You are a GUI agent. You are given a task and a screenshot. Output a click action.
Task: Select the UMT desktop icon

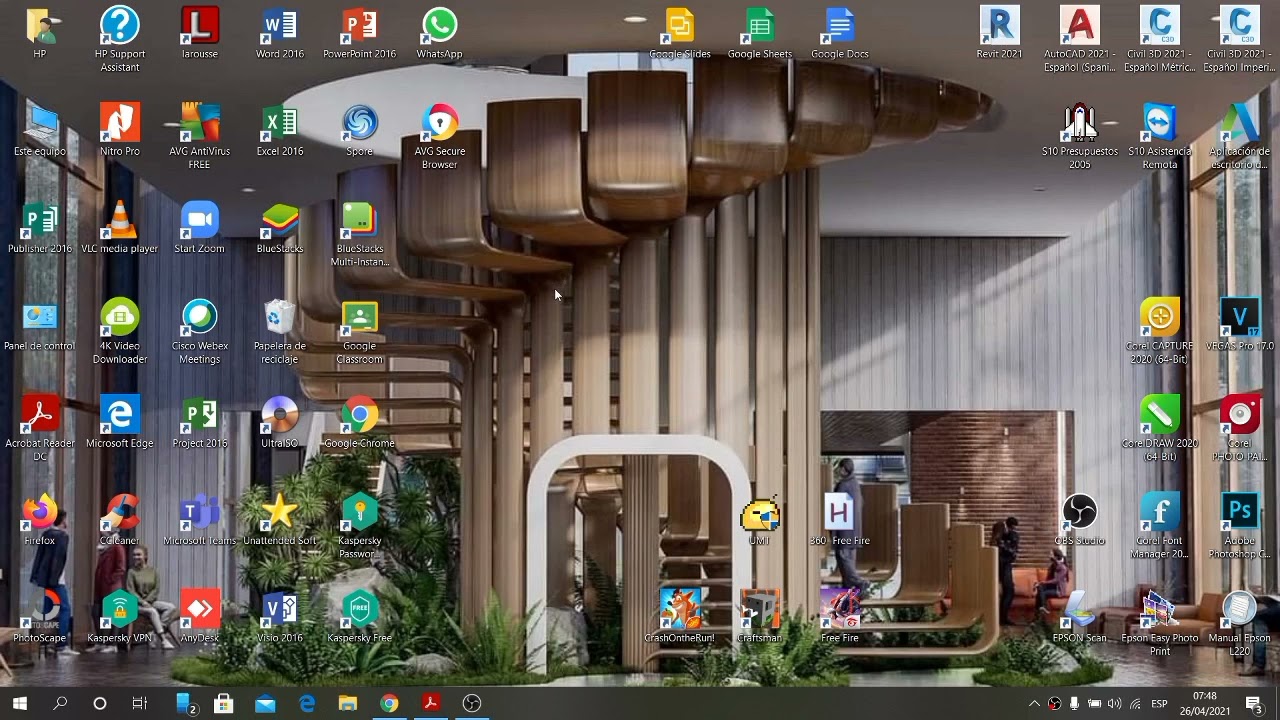pos(760,520)
